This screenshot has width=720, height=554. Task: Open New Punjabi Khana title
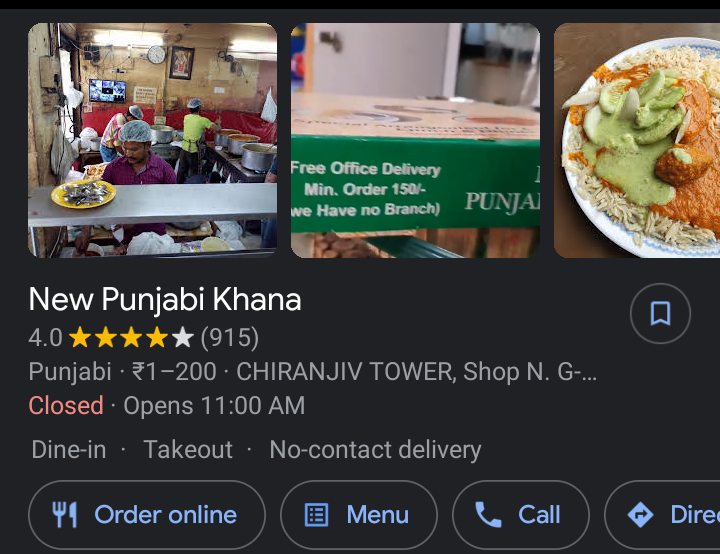pos(165,300)
